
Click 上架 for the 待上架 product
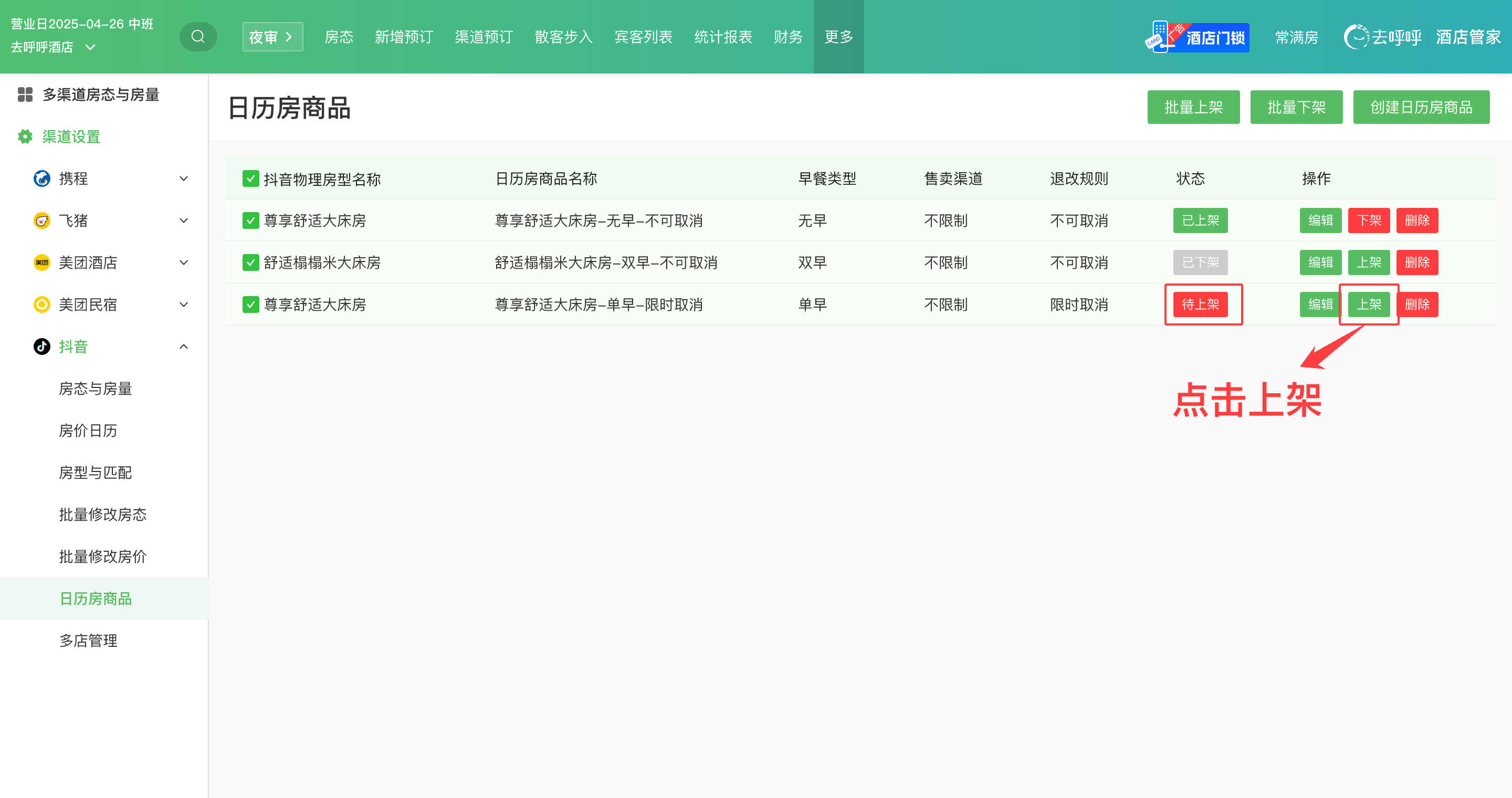point(1368,304)
